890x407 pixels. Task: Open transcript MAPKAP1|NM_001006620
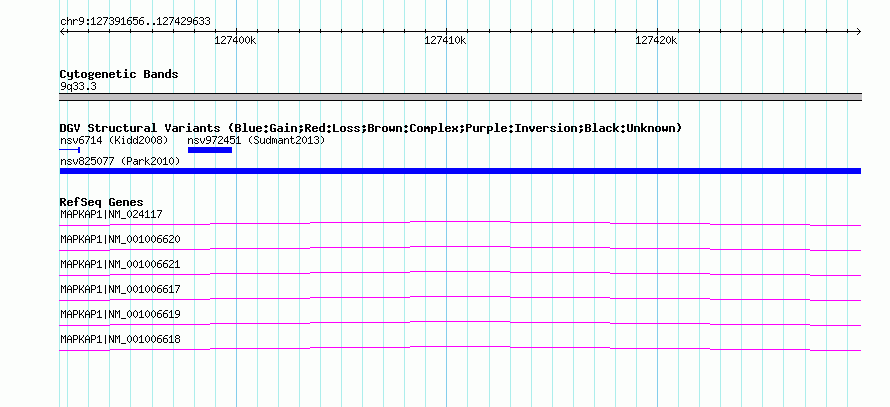coord(120,240)
